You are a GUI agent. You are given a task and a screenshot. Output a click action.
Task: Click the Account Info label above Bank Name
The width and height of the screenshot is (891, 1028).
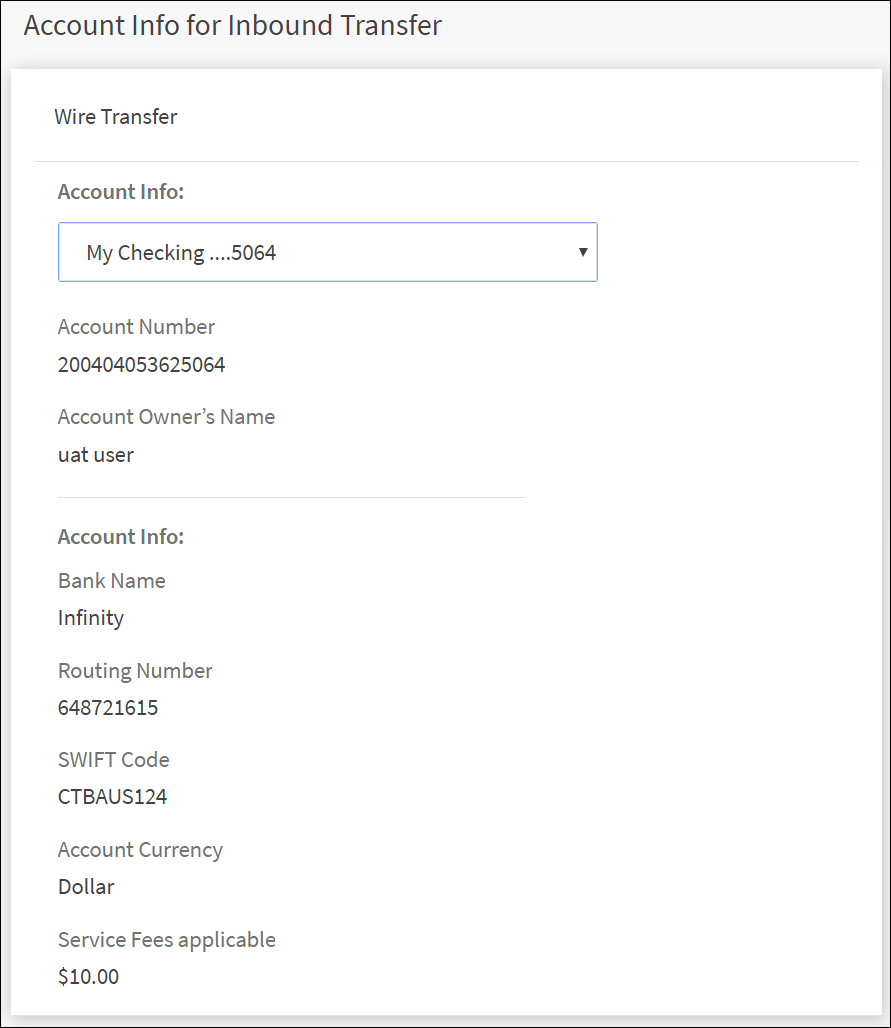(121, 537)
